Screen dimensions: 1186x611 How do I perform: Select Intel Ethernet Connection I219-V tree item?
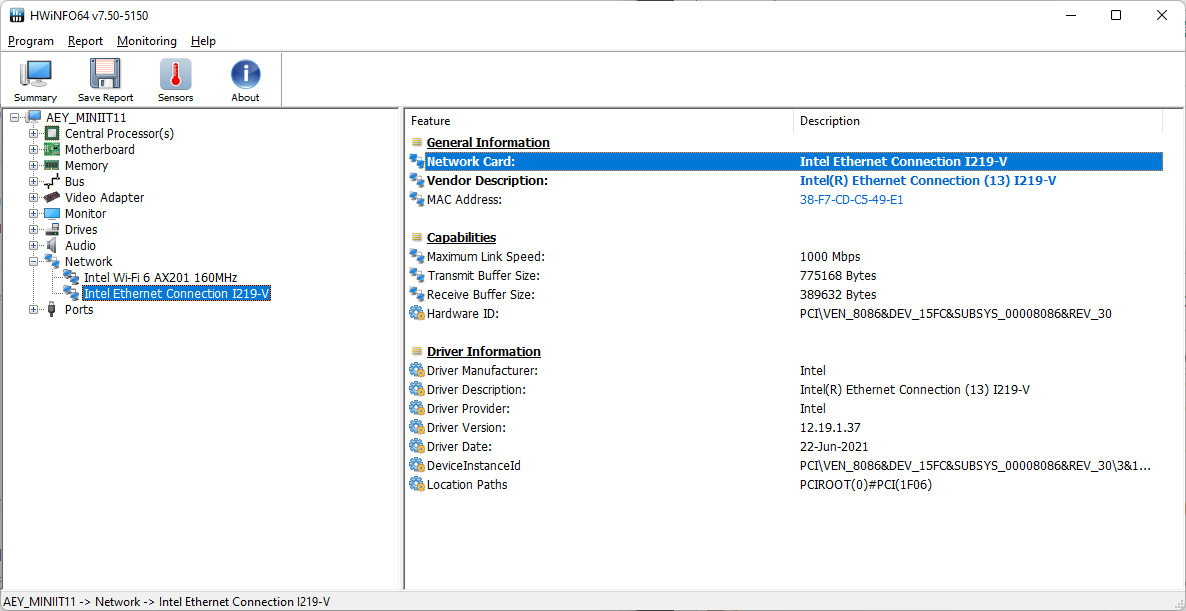point(176,293)
